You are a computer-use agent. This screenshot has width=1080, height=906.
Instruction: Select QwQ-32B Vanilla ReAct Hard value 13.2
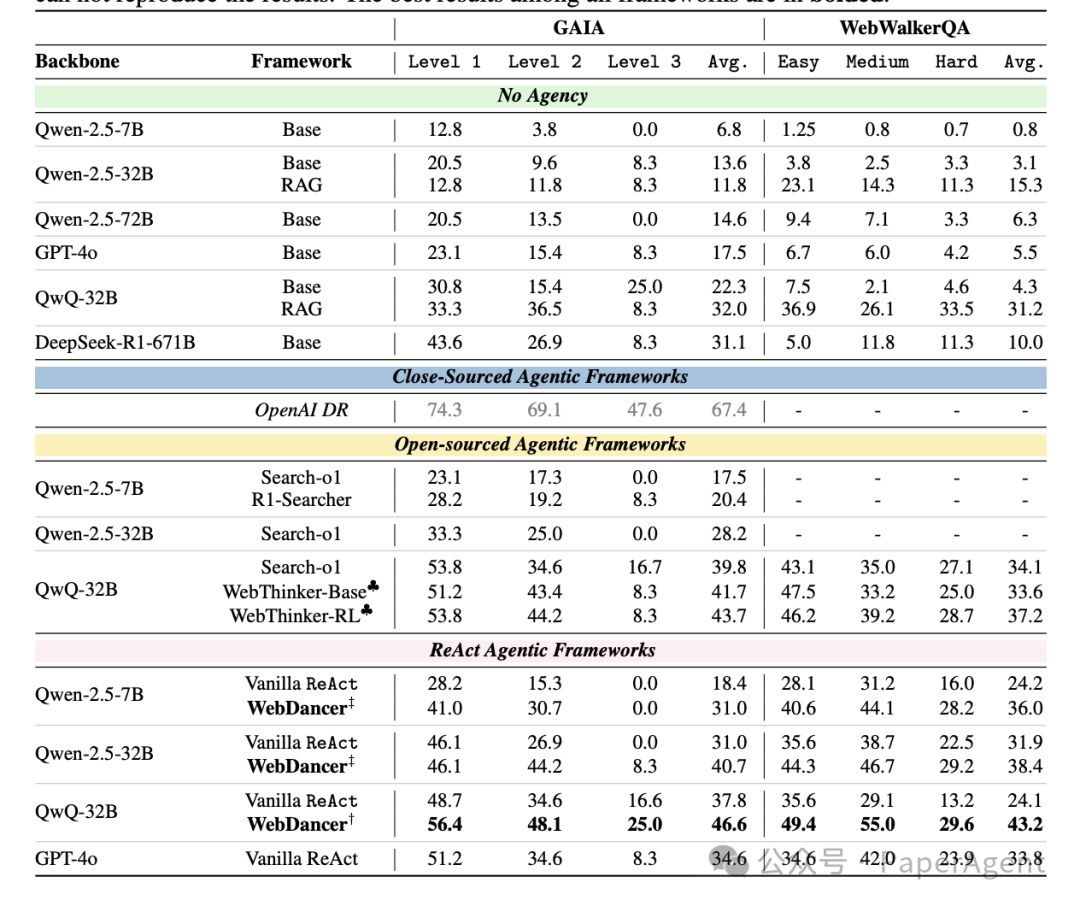pos(956,801)
